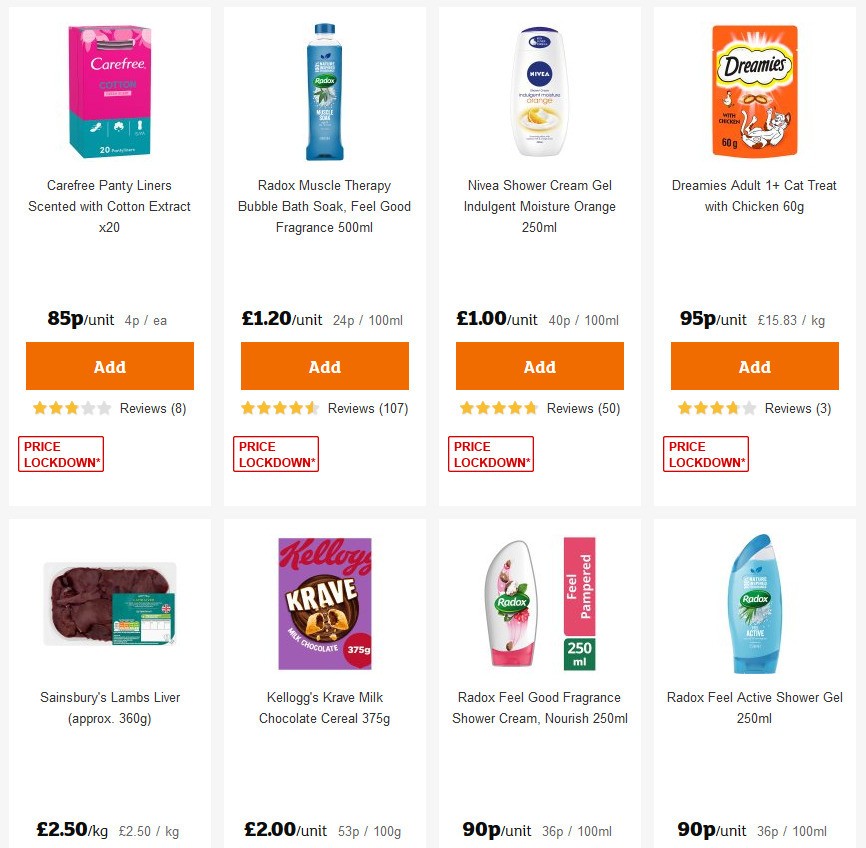
Task: View the Radox Muscle Therapy bottle image
Action: point(324,90)
